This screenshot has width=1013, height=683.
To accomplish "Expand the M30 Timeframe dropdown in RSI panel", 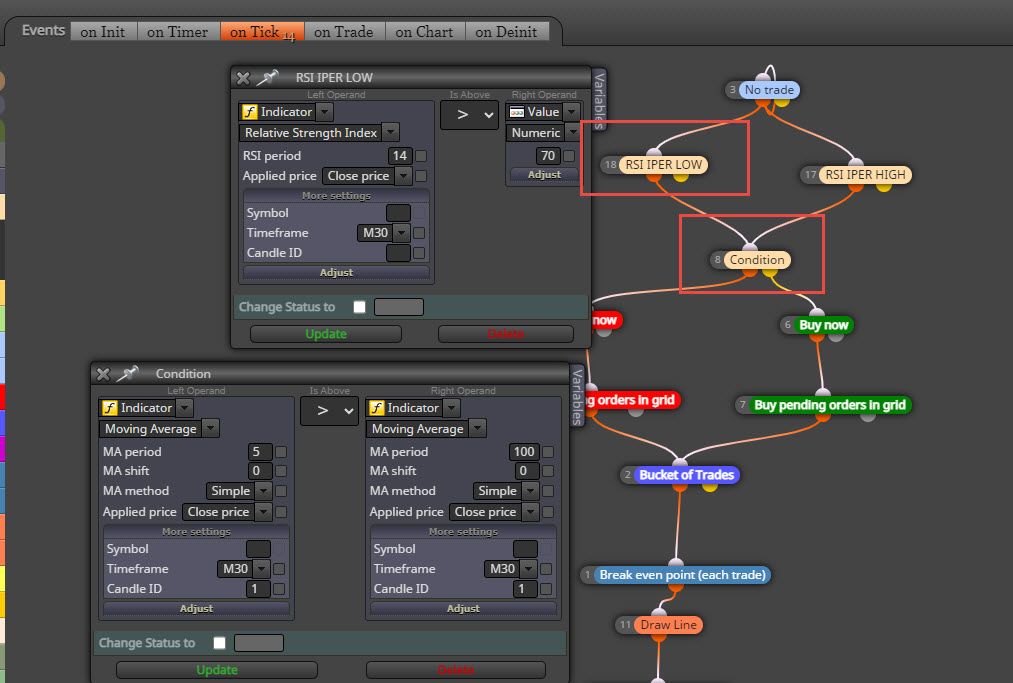I will pyautogui.click(x=401, y=233).
